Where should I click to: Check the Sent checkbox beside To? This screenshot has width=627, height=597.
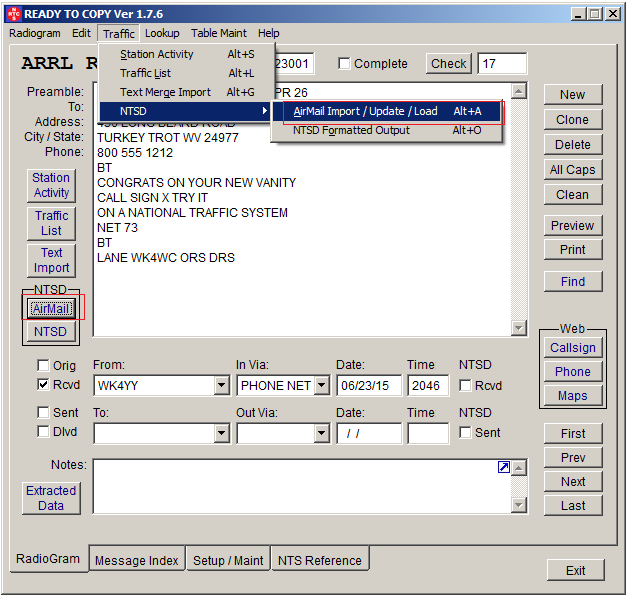(x=43, y=412)
